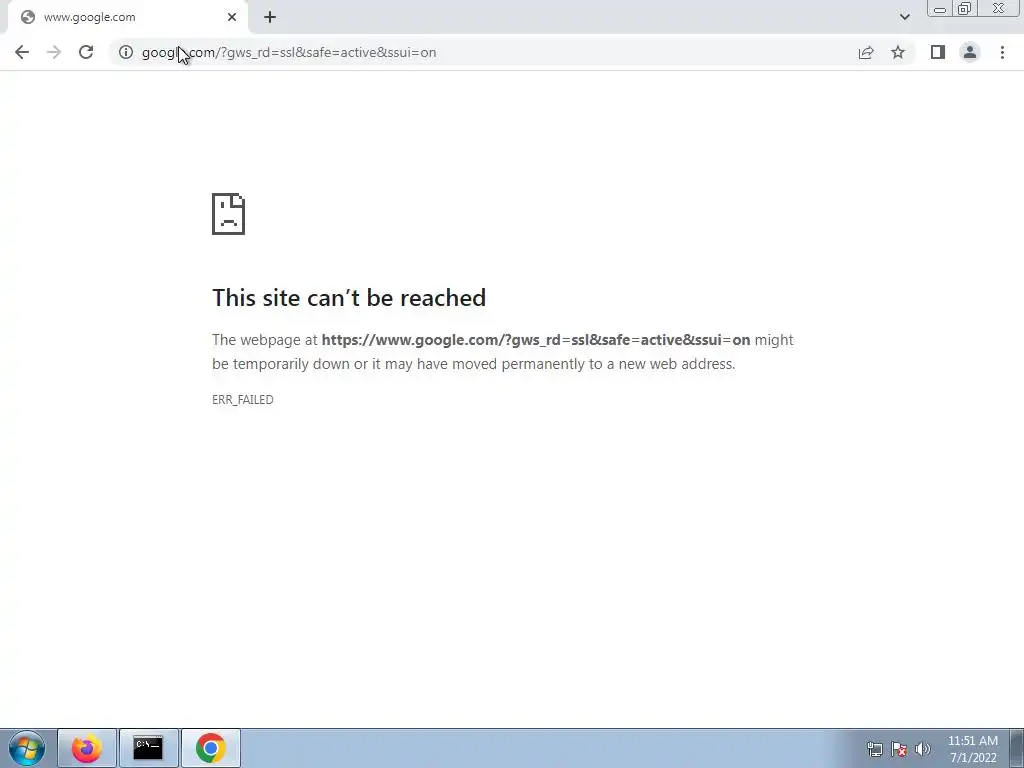Share this page using the share icon
The height and width of the screenshot is (768, 1024).
(x=866, y=52)
